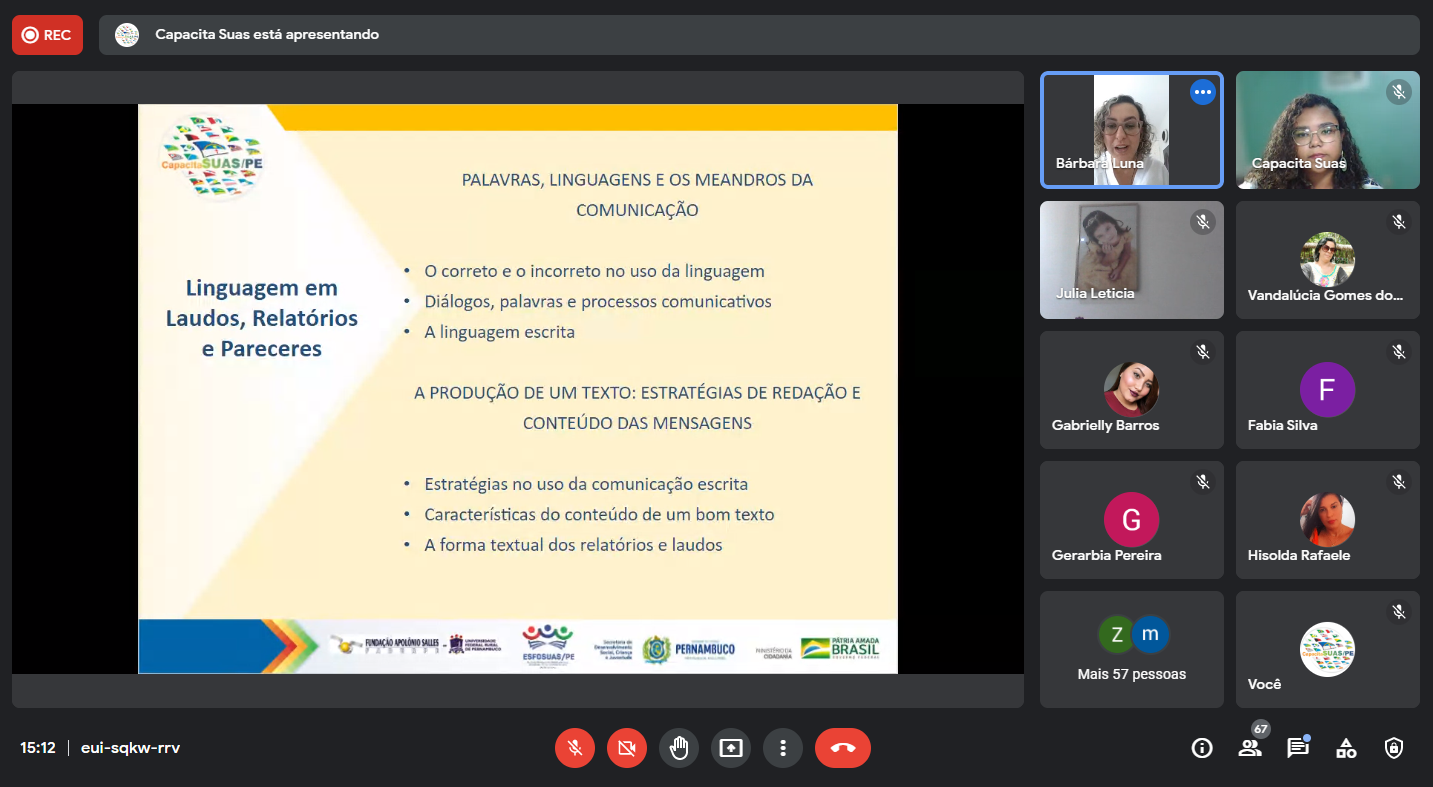The width and height of the screenshot is (1433, 787).
Task: Select Julia Leticia's video tile
Action: (1131, 260)
